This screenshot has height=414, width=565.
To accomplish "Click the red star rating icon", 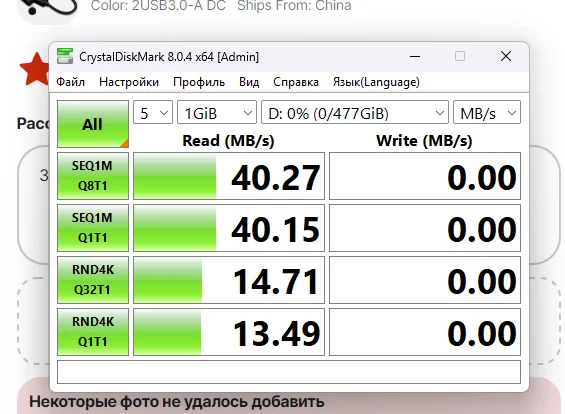I will pos(35,69).
